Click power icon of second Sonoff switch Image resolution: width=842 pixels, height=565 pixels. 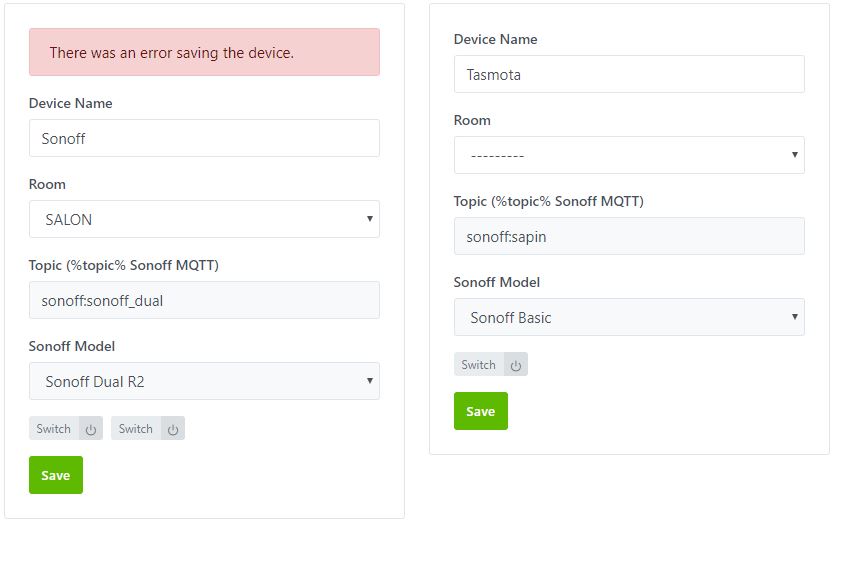pyautogui.click(x=173, y=429)
